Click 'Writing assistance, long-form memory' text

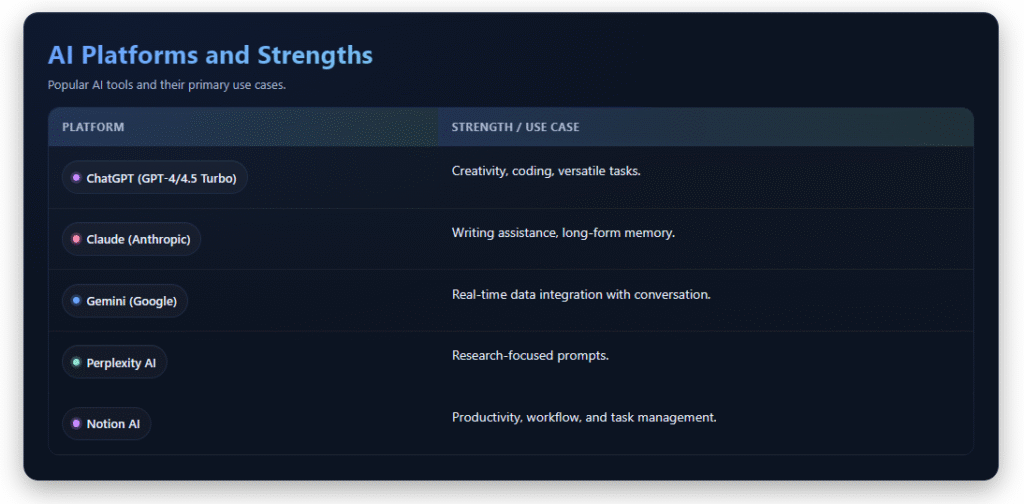(x=563, y=232)
